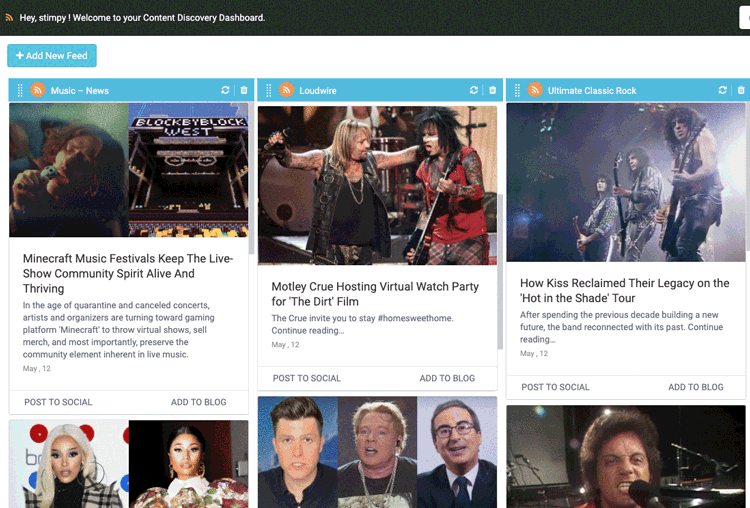The image size is (750, 508).
Task: Click the Minecraft article summary paragraph
Action: pos(119,330)
